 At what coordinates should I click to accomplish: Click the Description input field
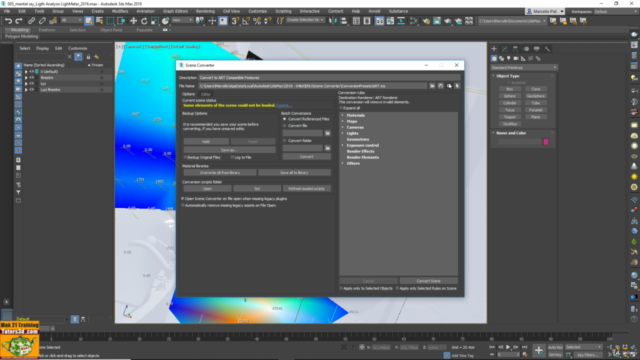(x=329, y=78)
